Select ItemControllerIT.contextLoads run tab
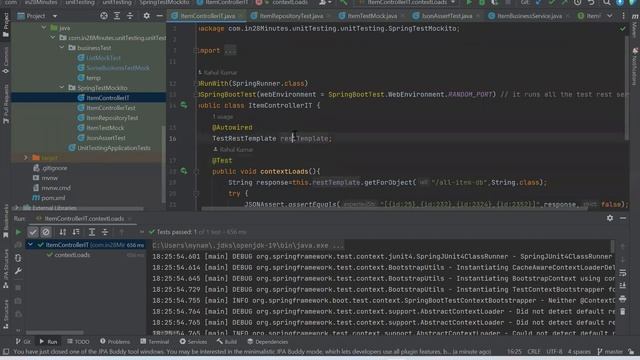 point(84,219)
